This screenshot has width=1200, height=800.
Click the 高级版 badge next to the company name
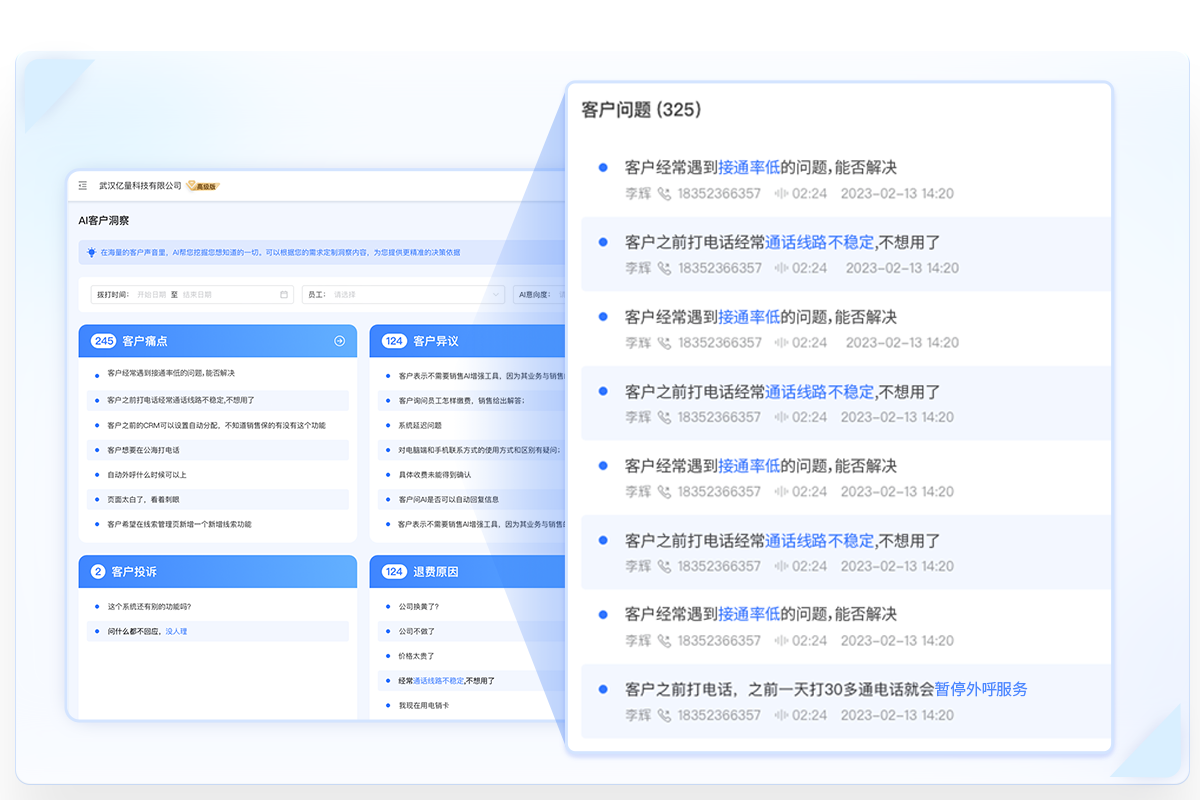203,186
